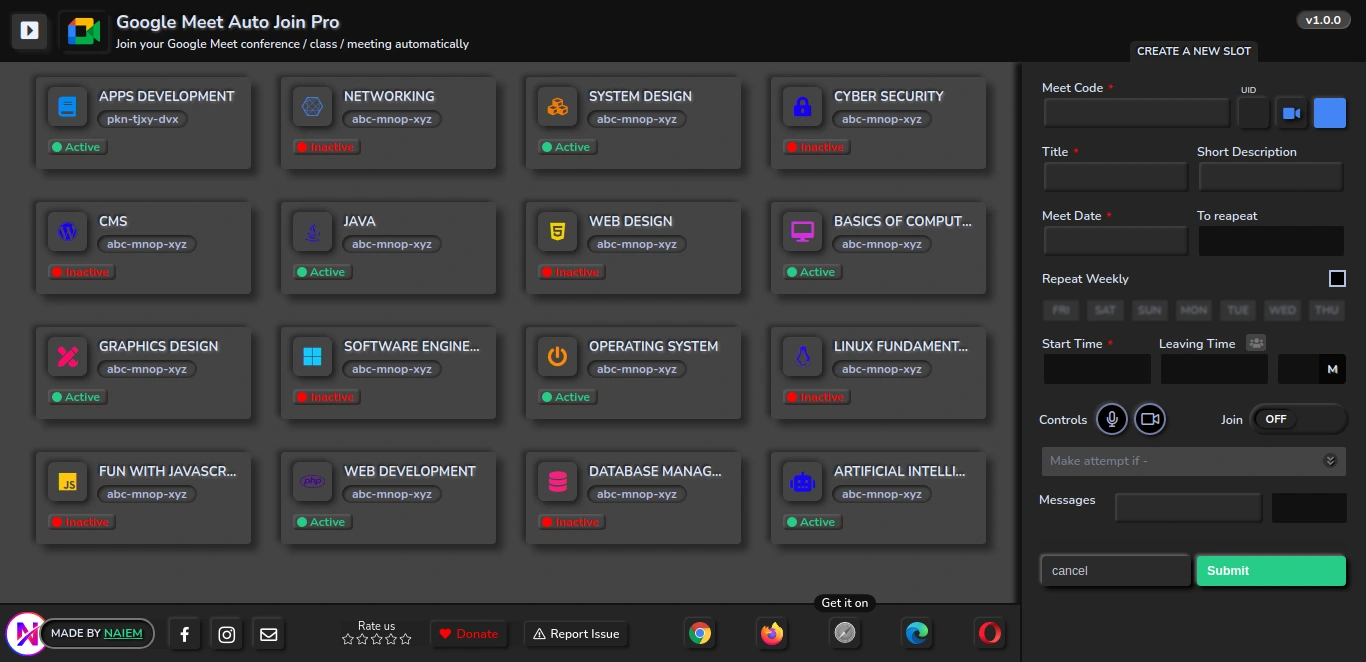Open the Facebook link icon
This screenshot has height=662, width=1366.
coord(185,634)
